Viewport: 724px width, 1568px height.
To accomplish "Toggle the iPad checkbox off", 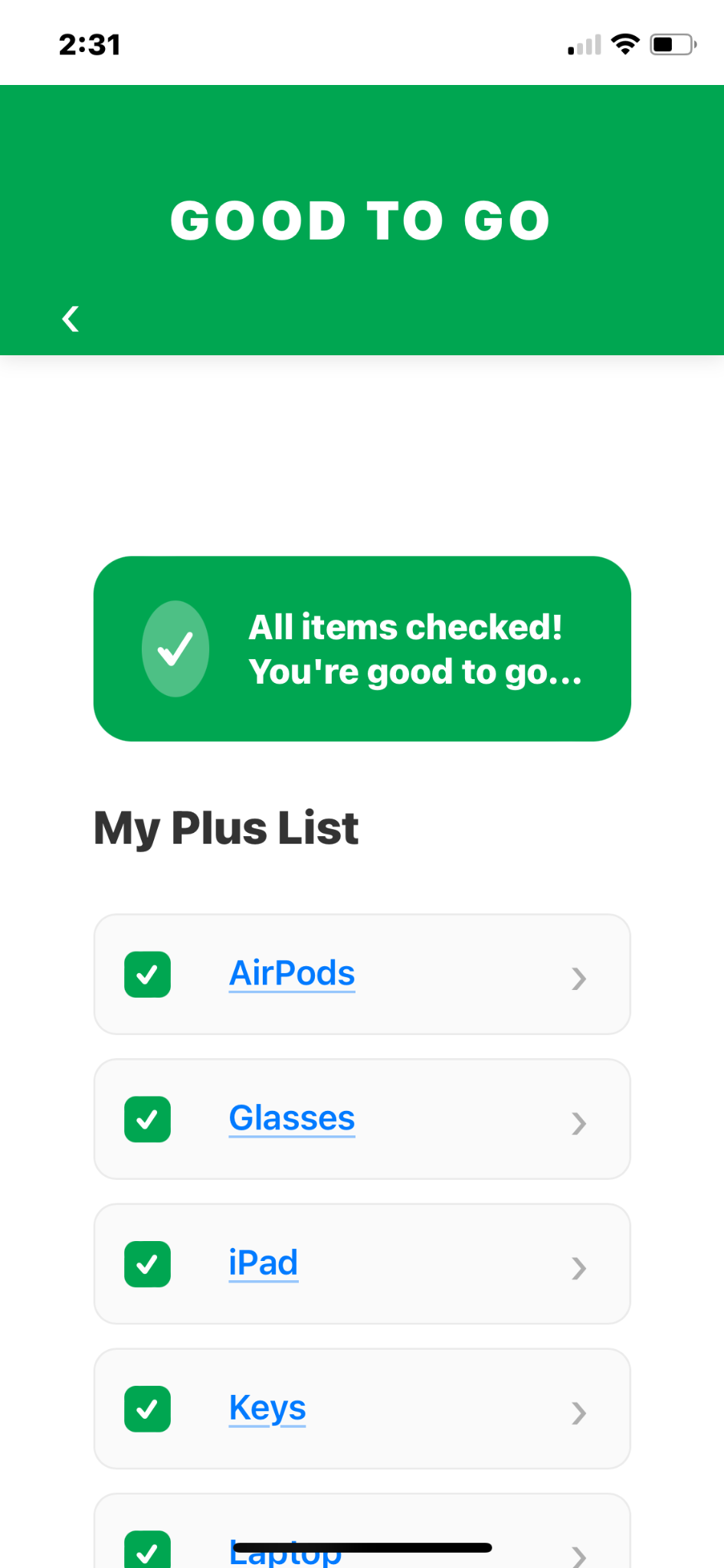I will (147, 1264).
